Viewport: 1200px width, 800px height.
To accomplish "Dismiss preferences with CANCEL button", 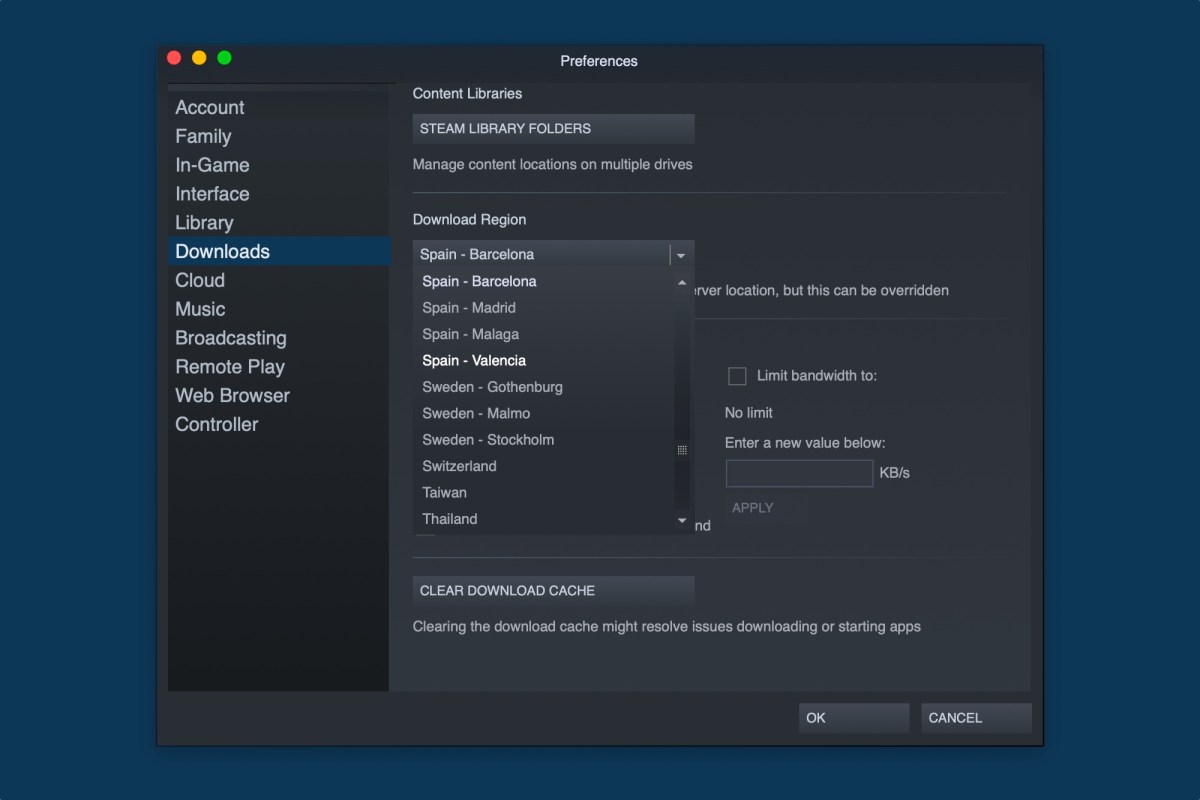I will [976, 718].
